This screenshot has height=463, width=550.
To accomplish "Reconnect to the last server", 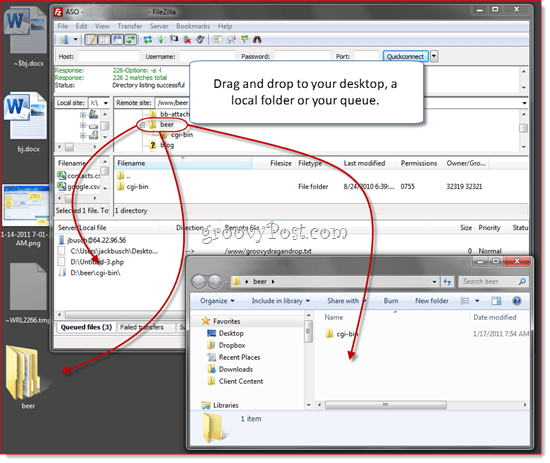I will tap(200, 40).
